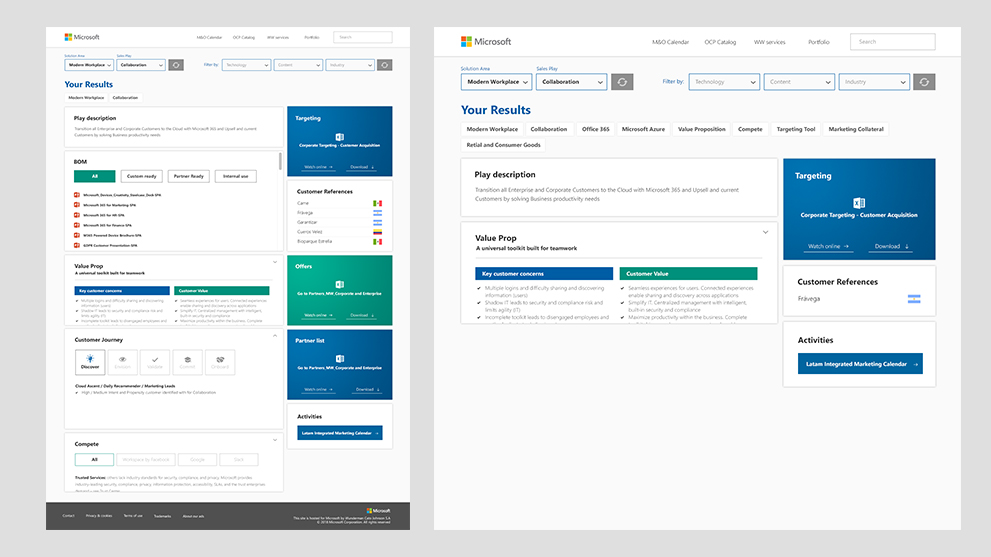Image resolution: width=991 pixels, height=557 pixels.
Task: Open OCP Catalog in right page navigation
Action: [x=720, y=42]
